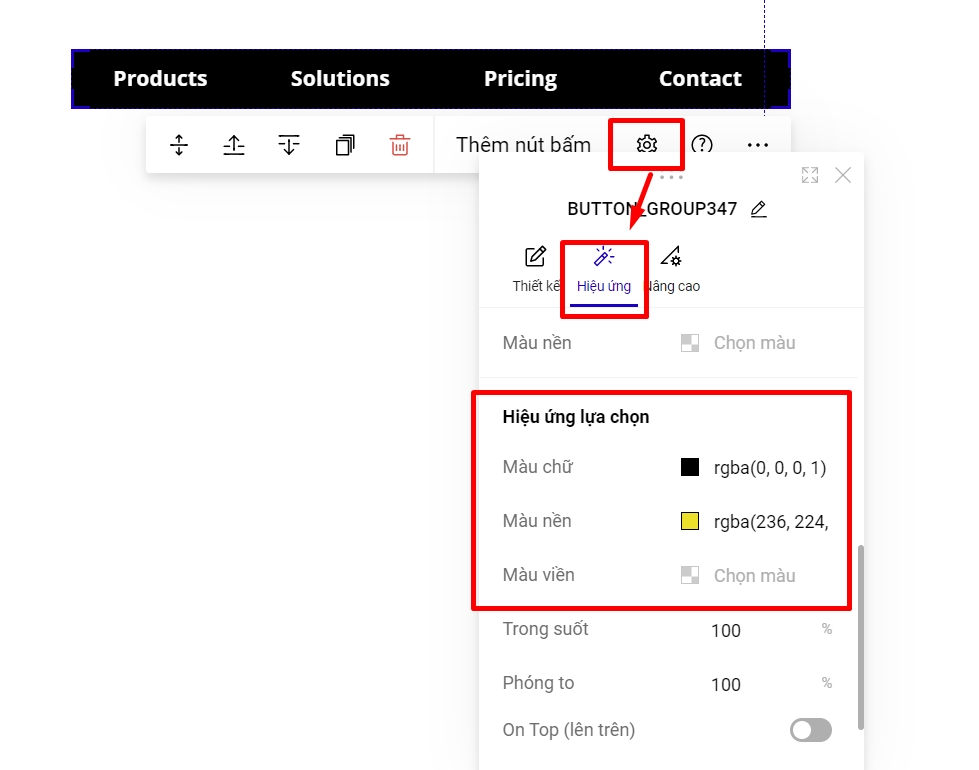Open settings via the gear icon
Image resolution: width=979 pixels, height=770 pixels.
point(647,145)
